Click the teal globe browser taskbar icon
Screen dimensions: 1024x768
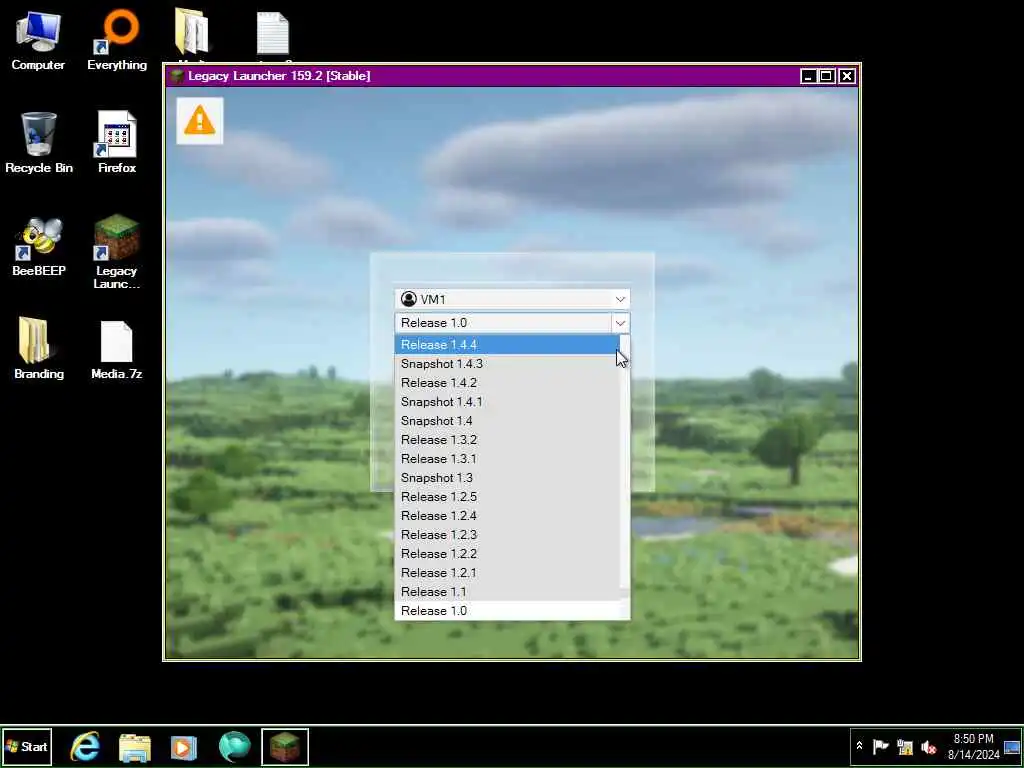coord(234,746)
